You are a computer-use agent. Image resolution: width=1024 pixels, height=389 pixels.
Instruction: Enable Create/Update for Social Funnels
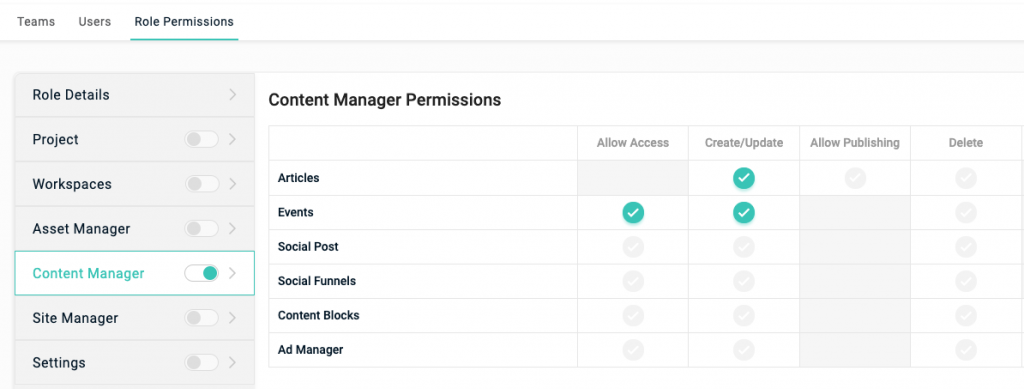click(x=743, y=281)
